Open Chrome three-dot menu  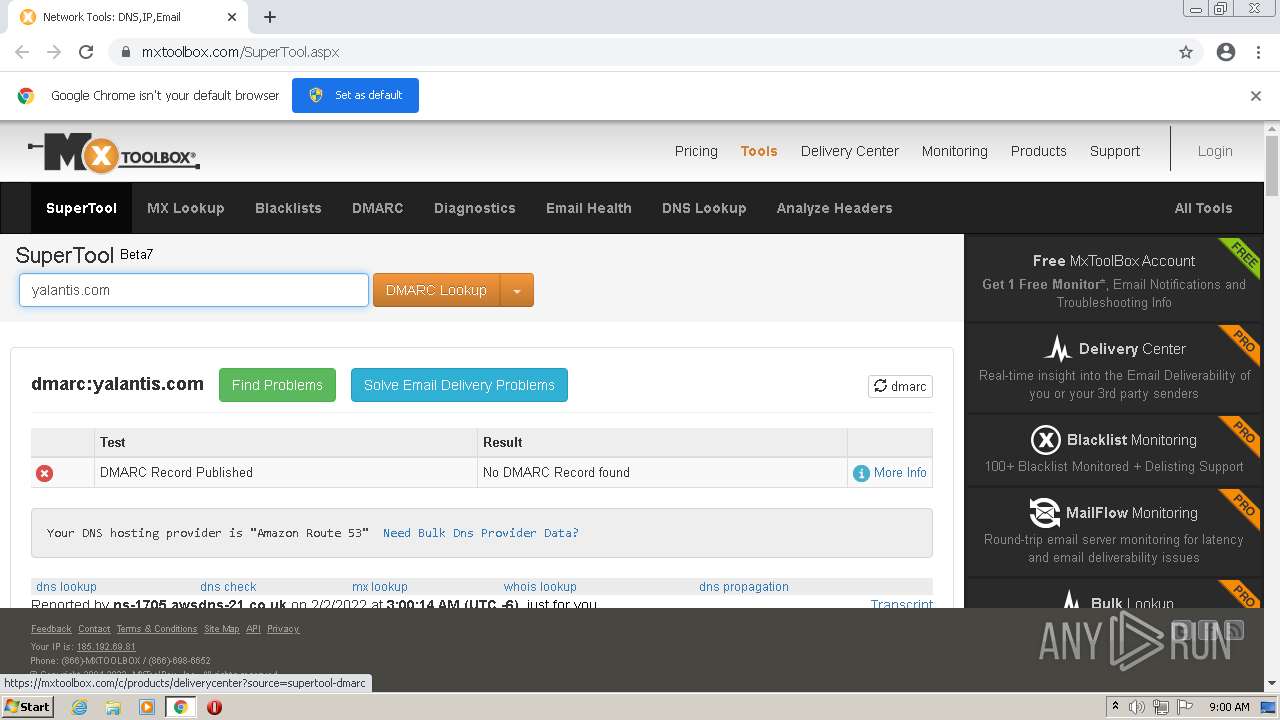[1258, 52]
